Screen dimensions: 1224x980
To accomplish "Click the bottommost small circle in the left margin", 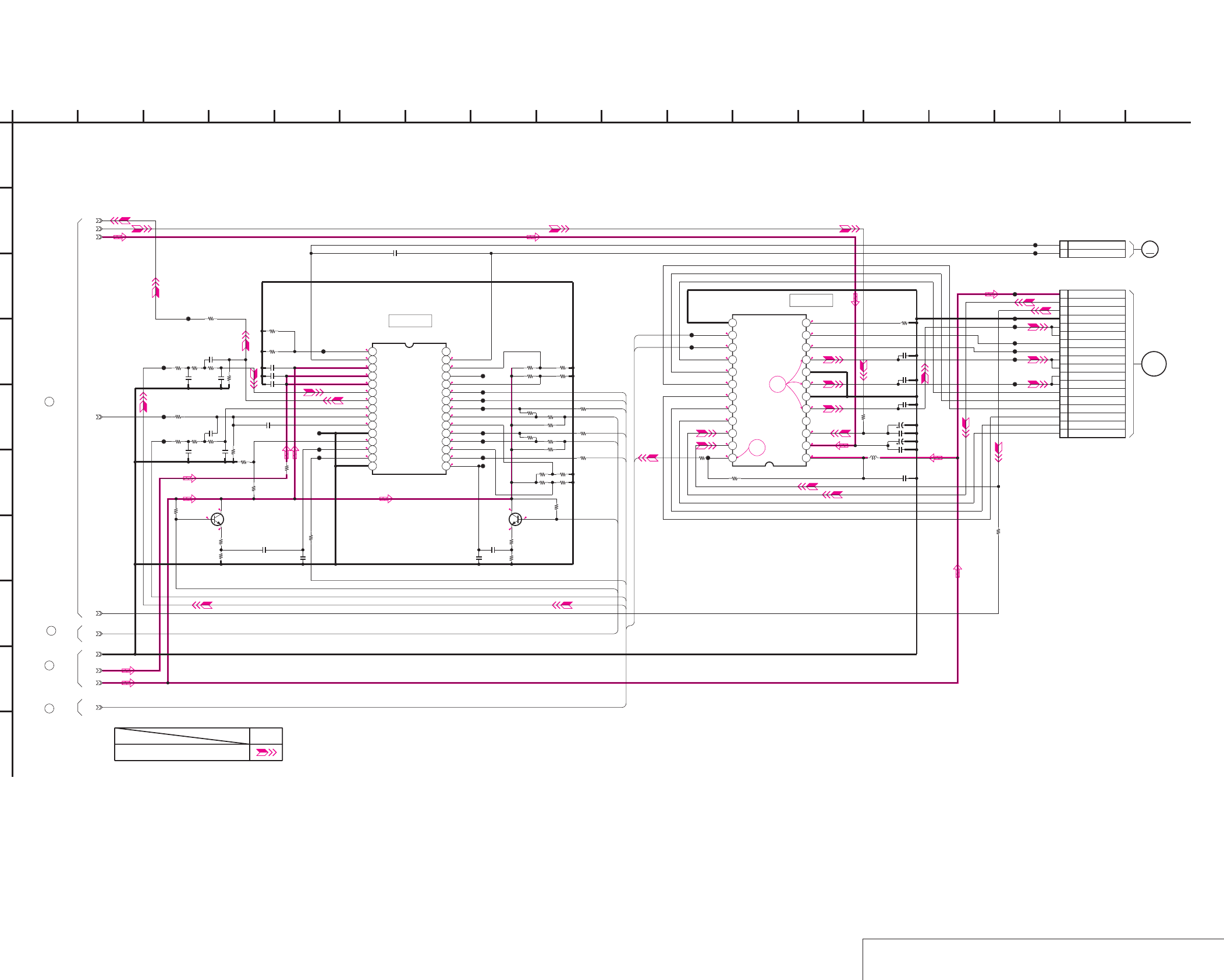I will pos(49,708).
